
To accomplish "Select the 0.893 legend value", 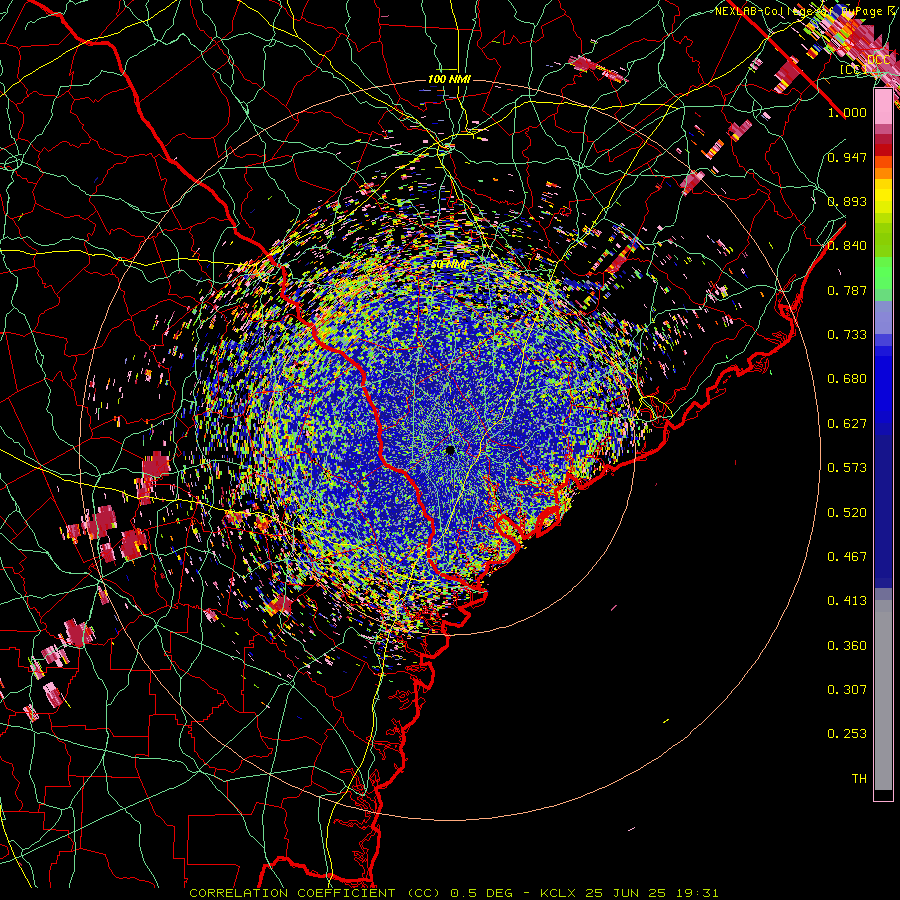I will (847, 201).
